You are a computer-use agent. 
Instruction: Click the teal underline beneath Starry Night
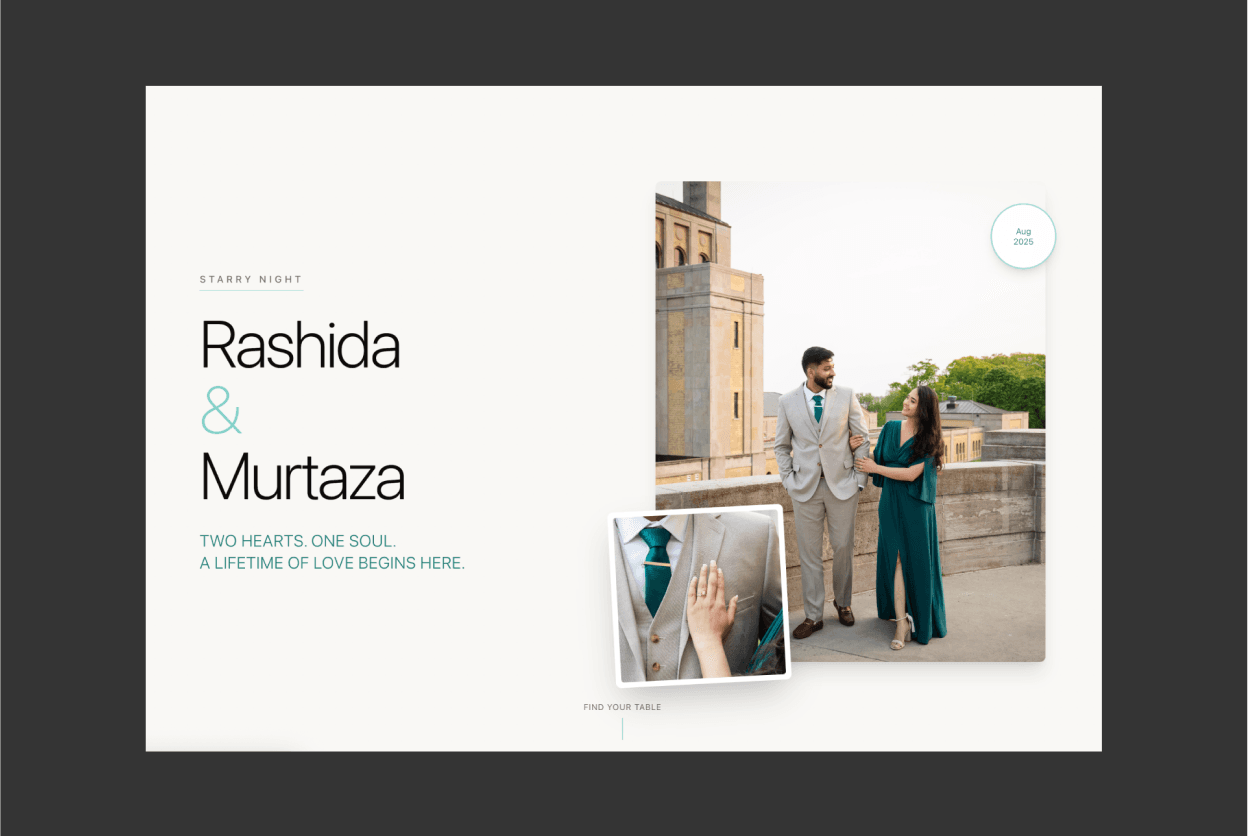point(251,290)
